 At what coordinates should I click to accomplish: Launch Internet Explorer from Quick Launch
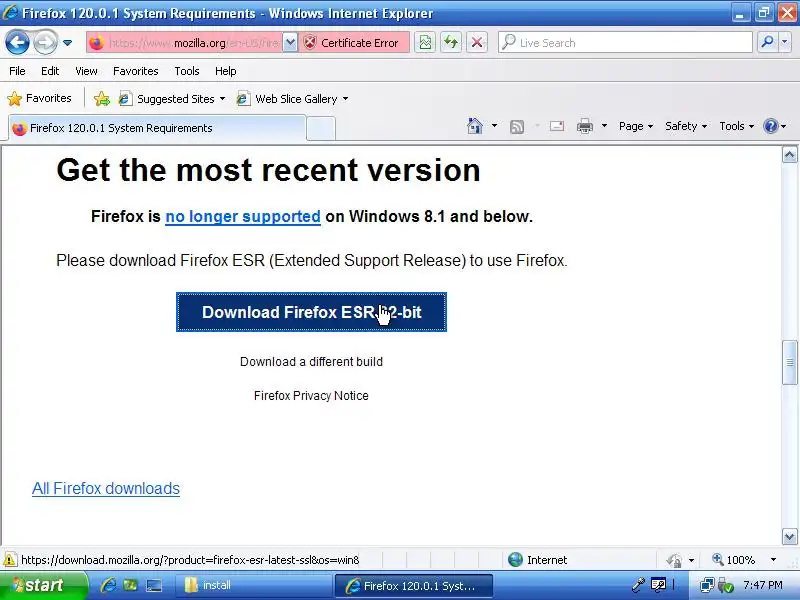point(108,585)
